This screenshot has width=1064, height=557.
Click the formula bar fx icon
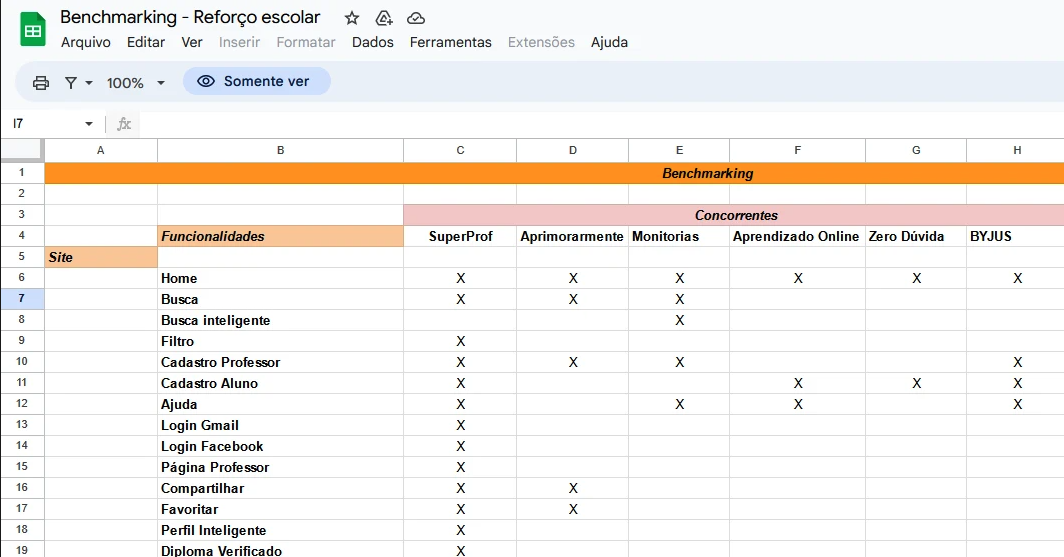[124, 123]
